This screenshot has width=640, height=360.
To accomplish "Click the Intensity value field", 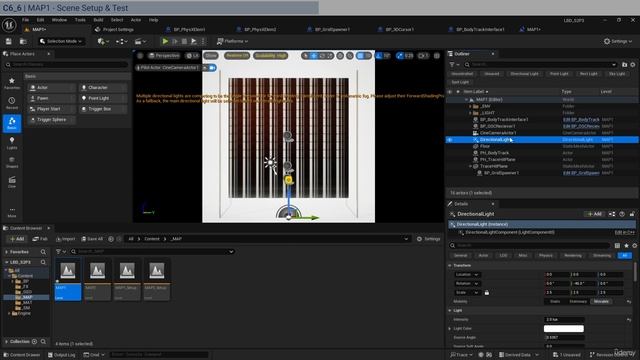I will coord(564,320).
